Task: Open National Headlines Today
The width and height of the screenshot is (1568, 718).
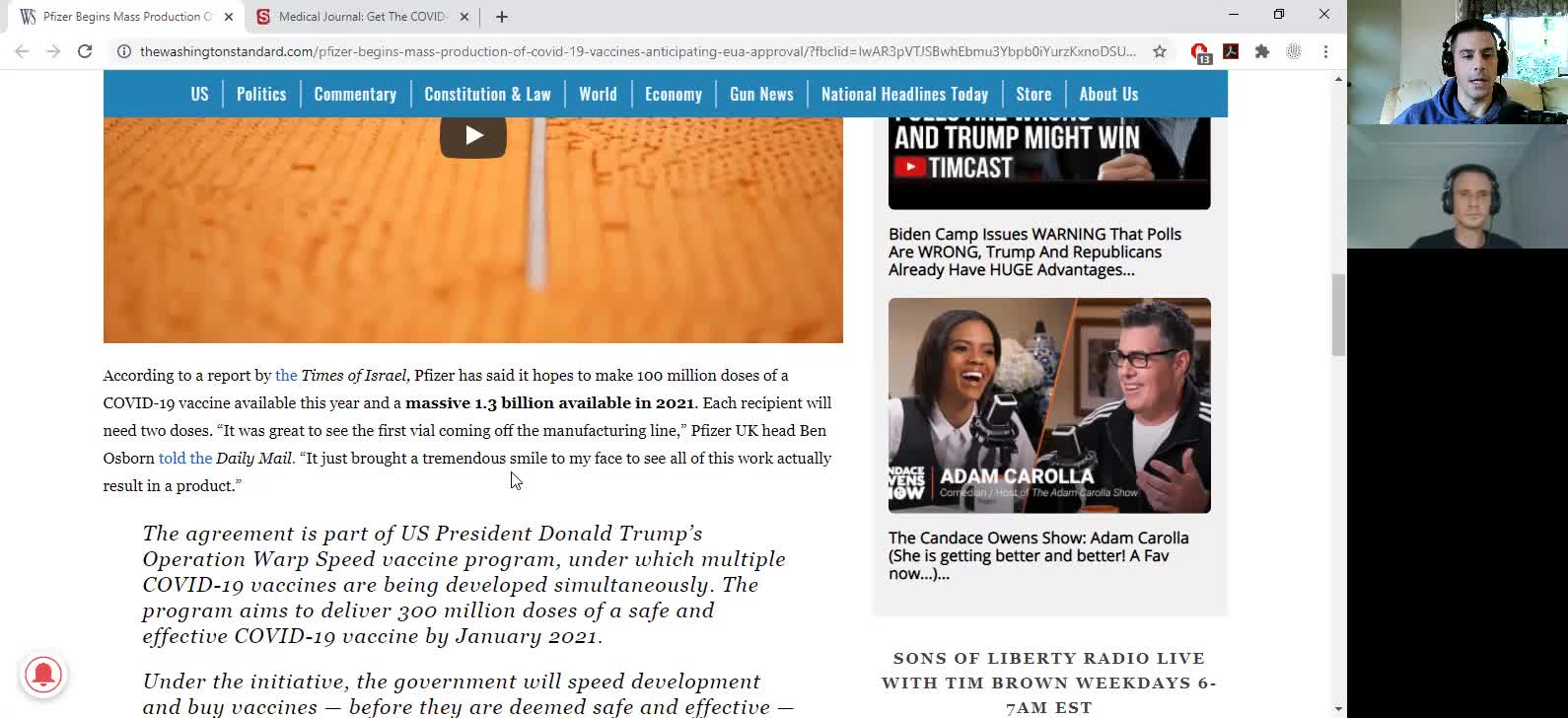Action: 904,95
